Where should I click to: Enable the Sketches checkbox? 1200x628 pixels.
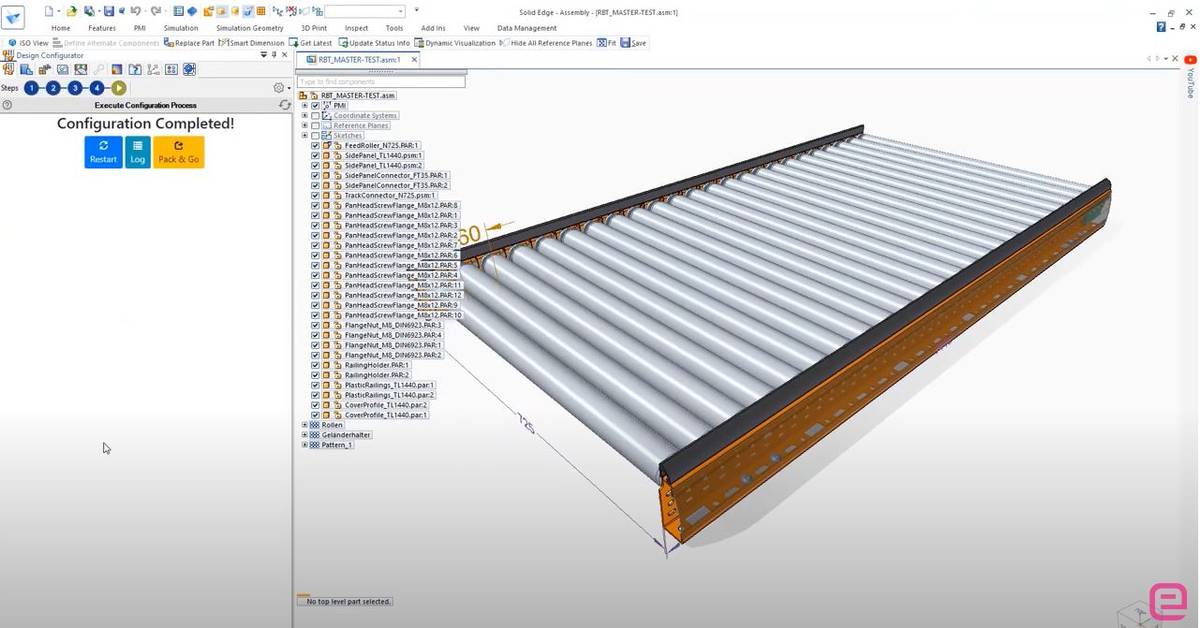pos(315,135)
